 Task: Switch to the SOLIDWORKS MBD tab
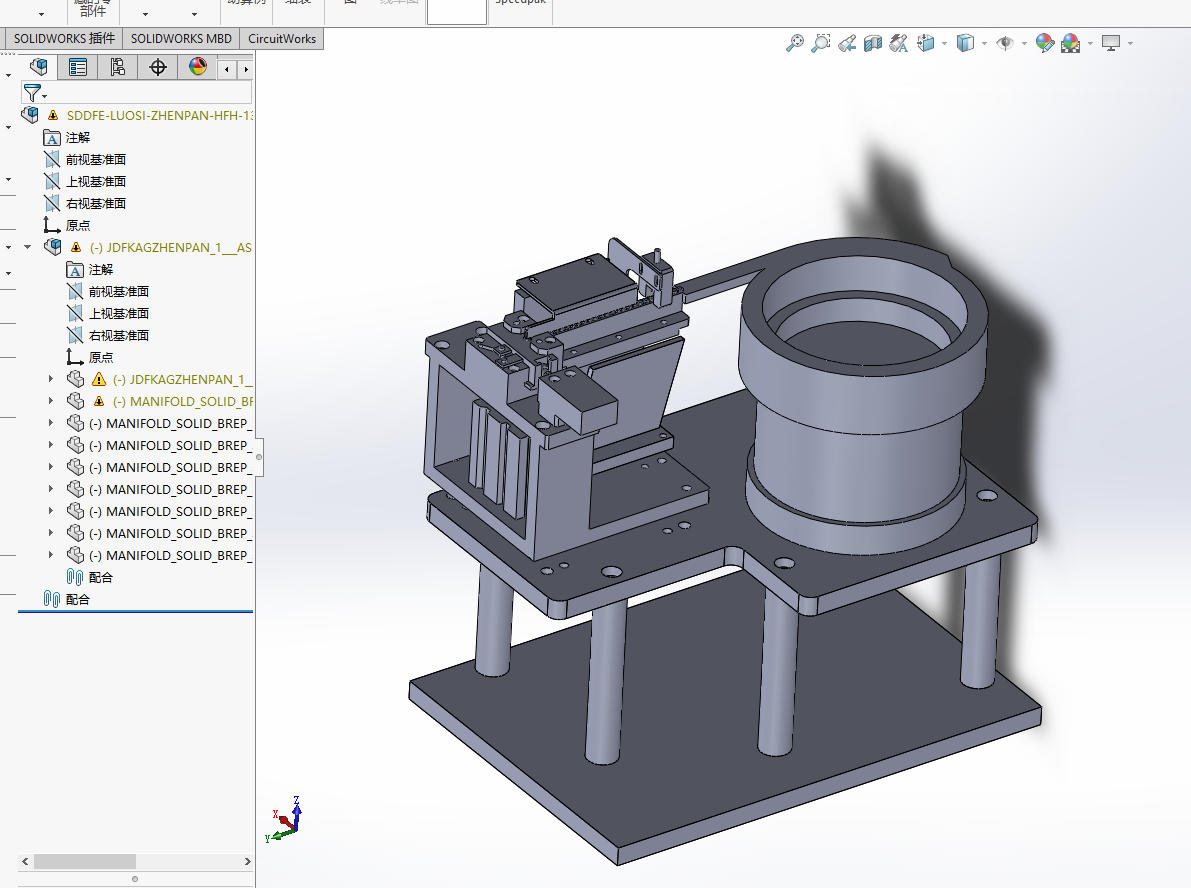(x=181, y=39)
